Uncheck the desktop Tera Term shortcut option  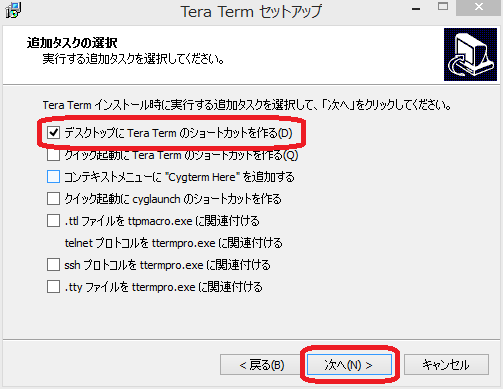coord(53,133)
